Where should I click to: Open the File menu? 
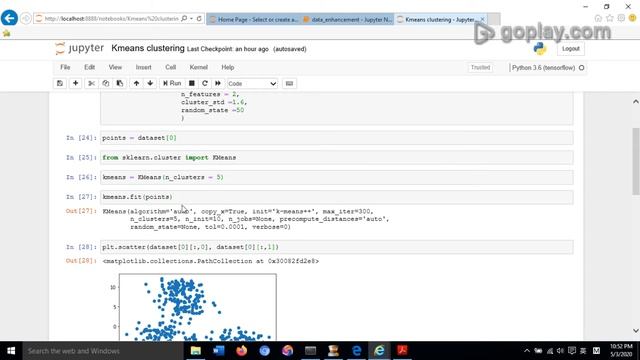pyautogui.click(x=65, y=67)
